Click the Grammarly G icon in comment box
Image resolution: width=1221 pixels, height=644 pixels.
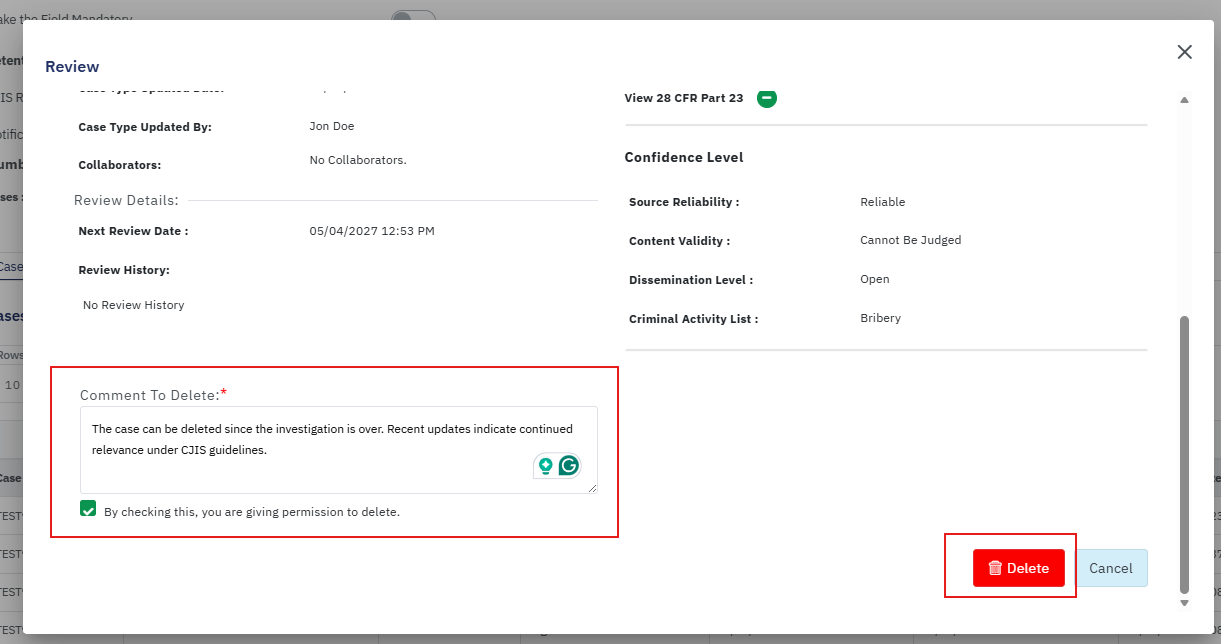point(569,465)
